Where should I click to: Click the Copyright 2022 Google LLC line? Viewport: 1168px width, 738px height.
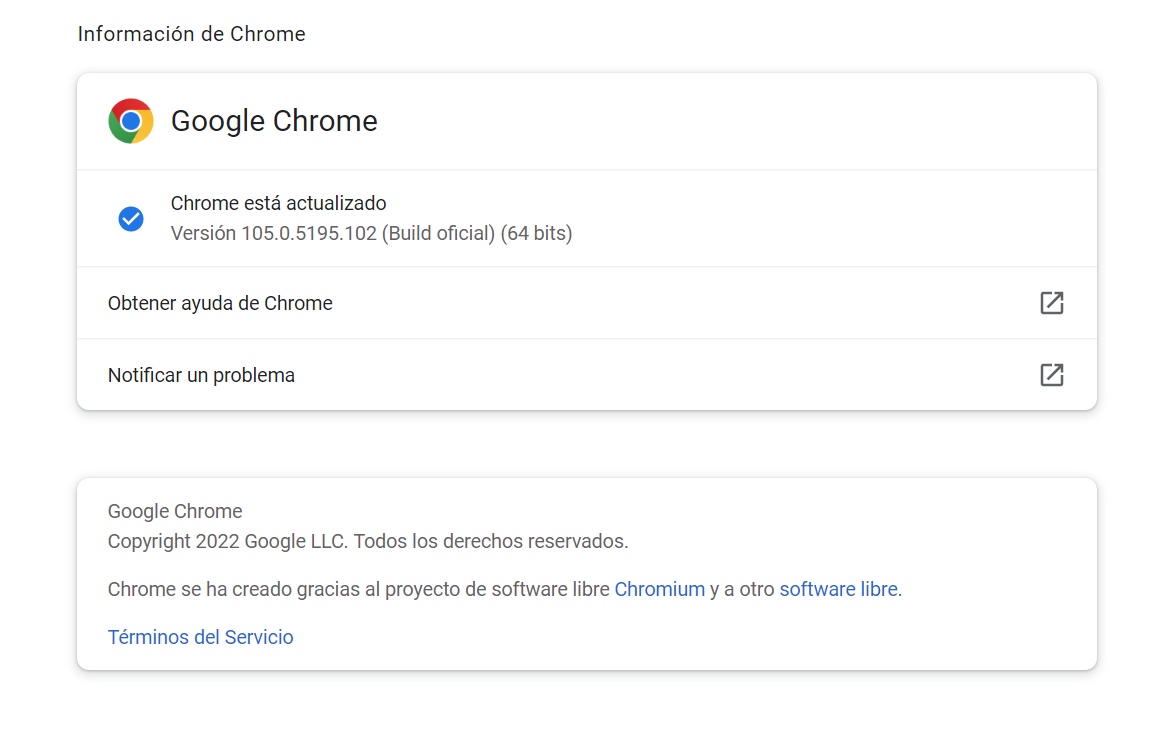(368, 541)
